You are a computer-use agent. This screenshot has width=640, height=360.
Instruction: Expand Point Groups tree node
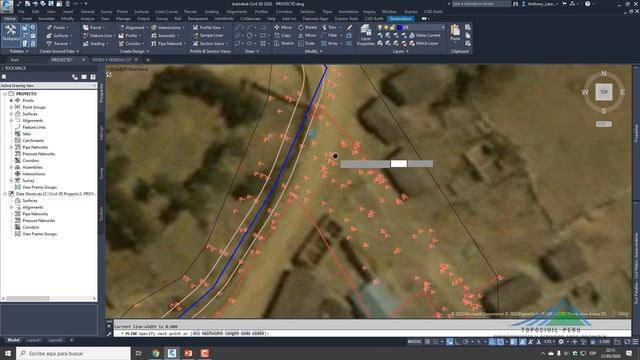11,107
